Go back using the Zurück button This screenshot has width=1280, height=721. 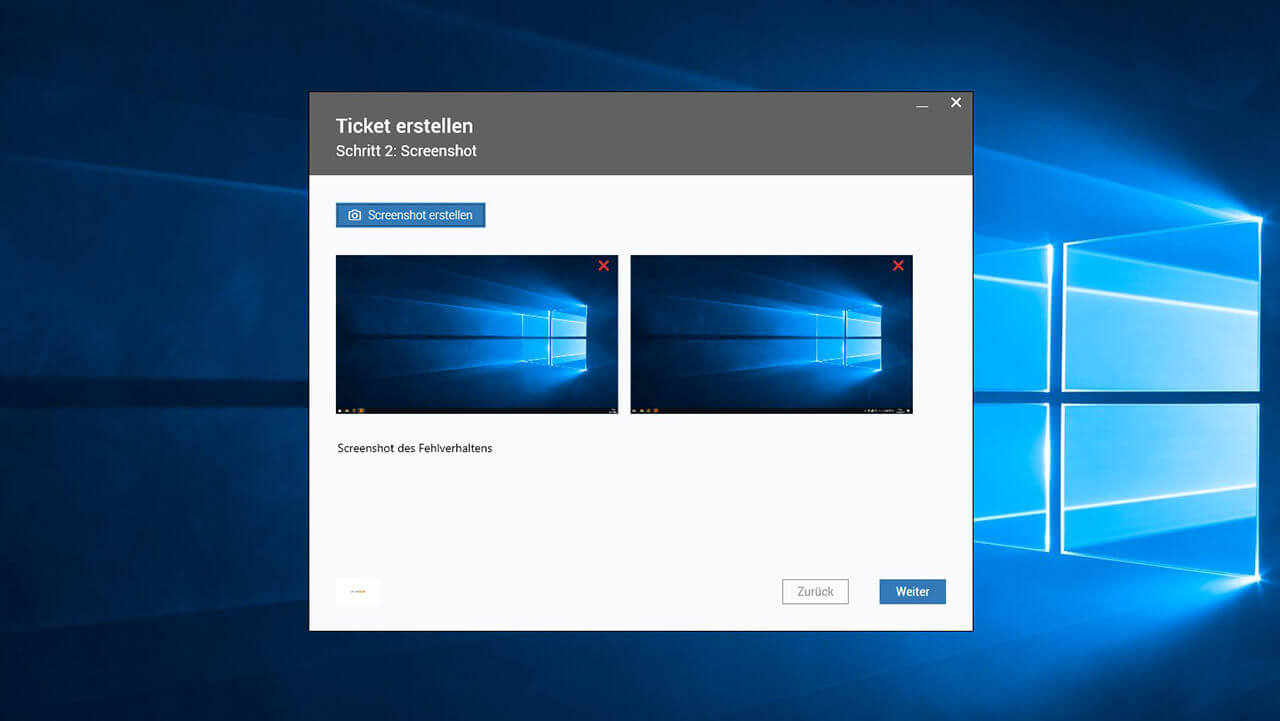815,592
